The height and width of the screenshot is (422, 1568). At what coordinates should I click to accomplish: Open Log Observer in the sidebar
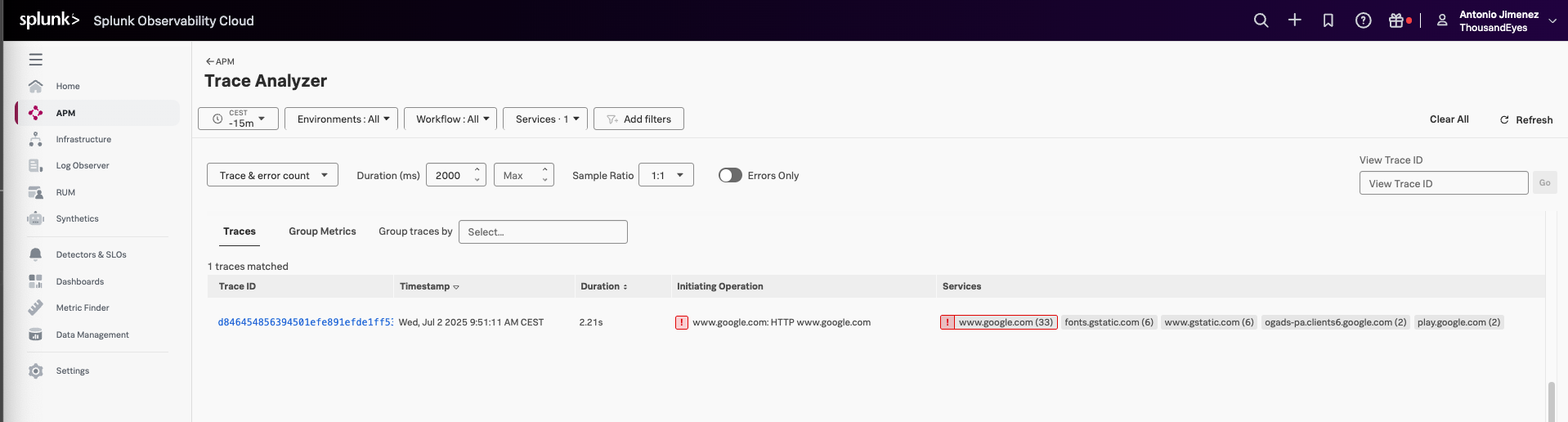(83, 165)
